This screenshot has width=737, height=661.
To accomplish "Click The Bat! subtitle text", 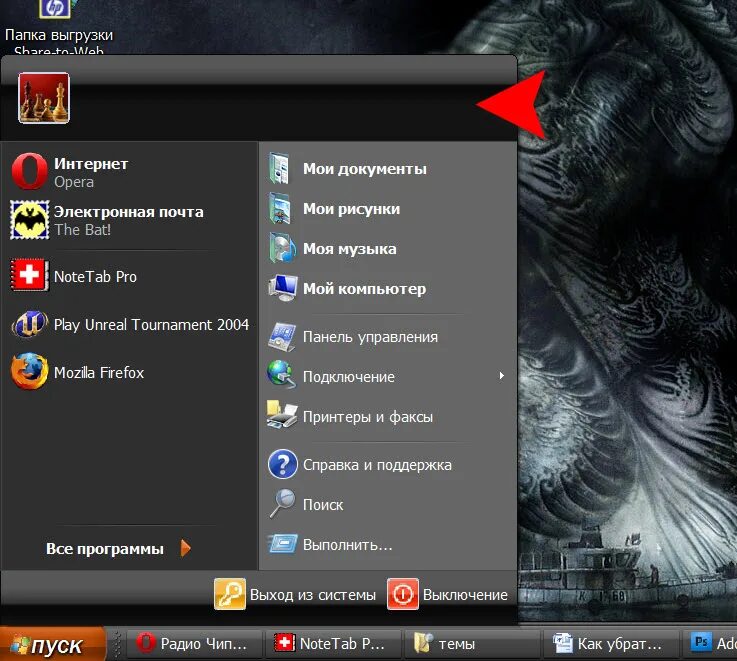I will 83,230.
